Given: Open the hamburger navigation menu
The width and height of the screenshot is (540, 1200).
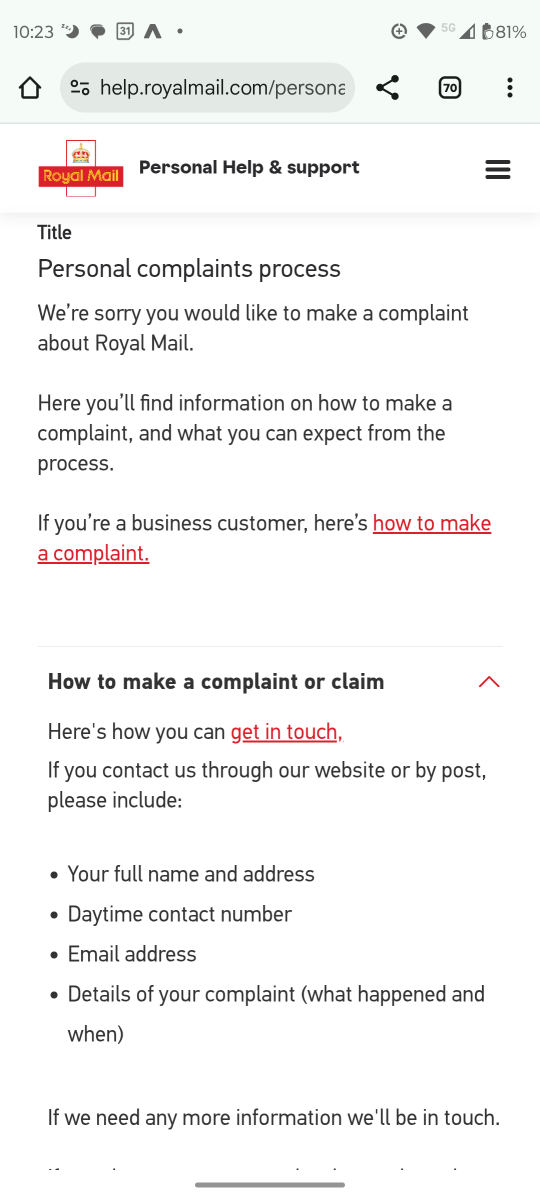Looking at the screenshot, I should pyautogui.click(x=498, y=170).
